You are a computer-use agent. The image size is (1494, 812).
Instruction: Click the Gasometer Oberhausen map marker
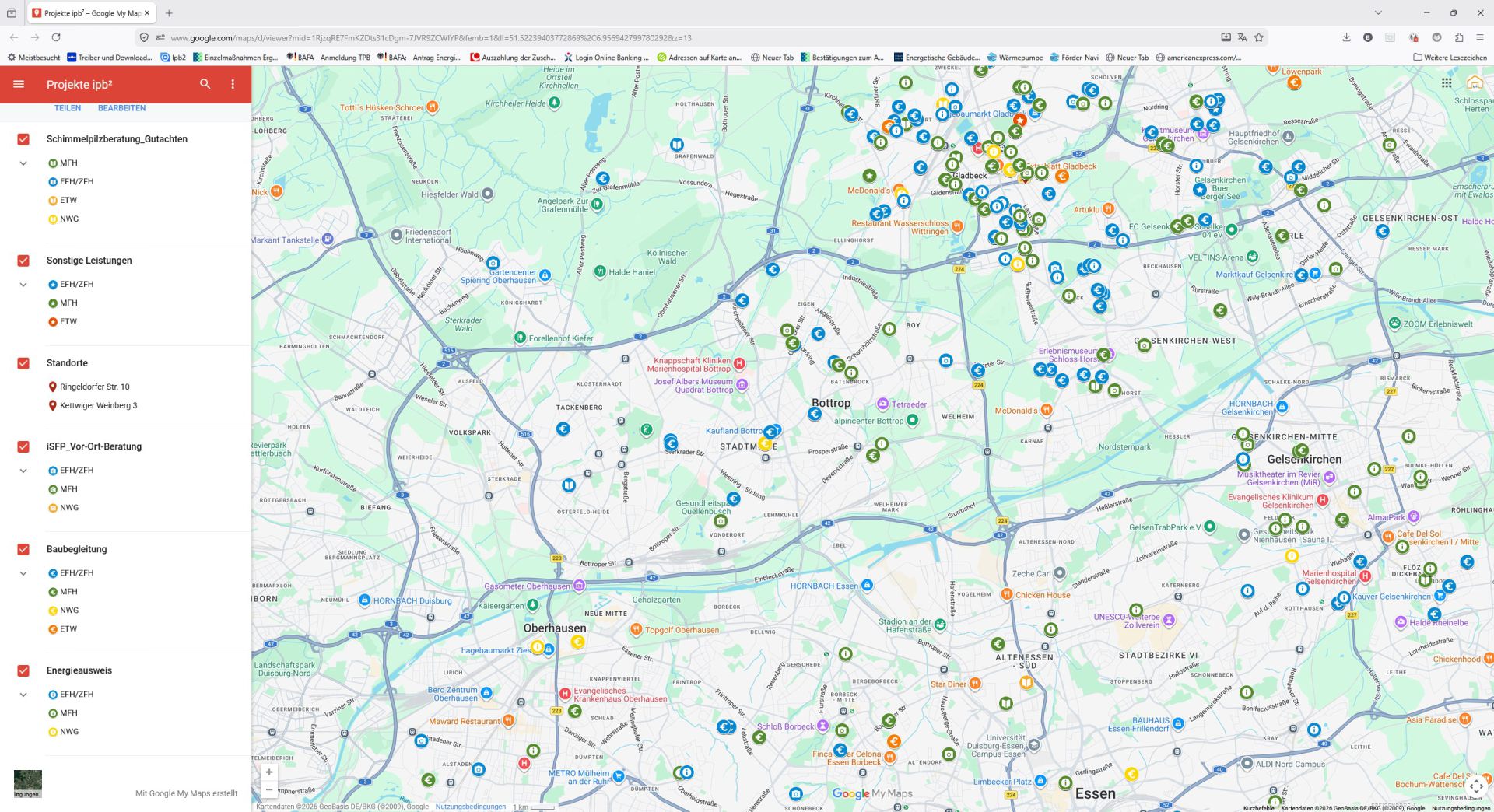580,586
